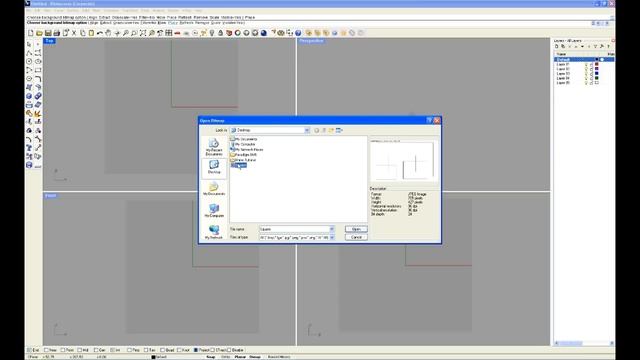Click the layers panel horizontal scrollbar
Image resolution: width=640 pixels, height=360 pixels.
(x=584, y=344)
